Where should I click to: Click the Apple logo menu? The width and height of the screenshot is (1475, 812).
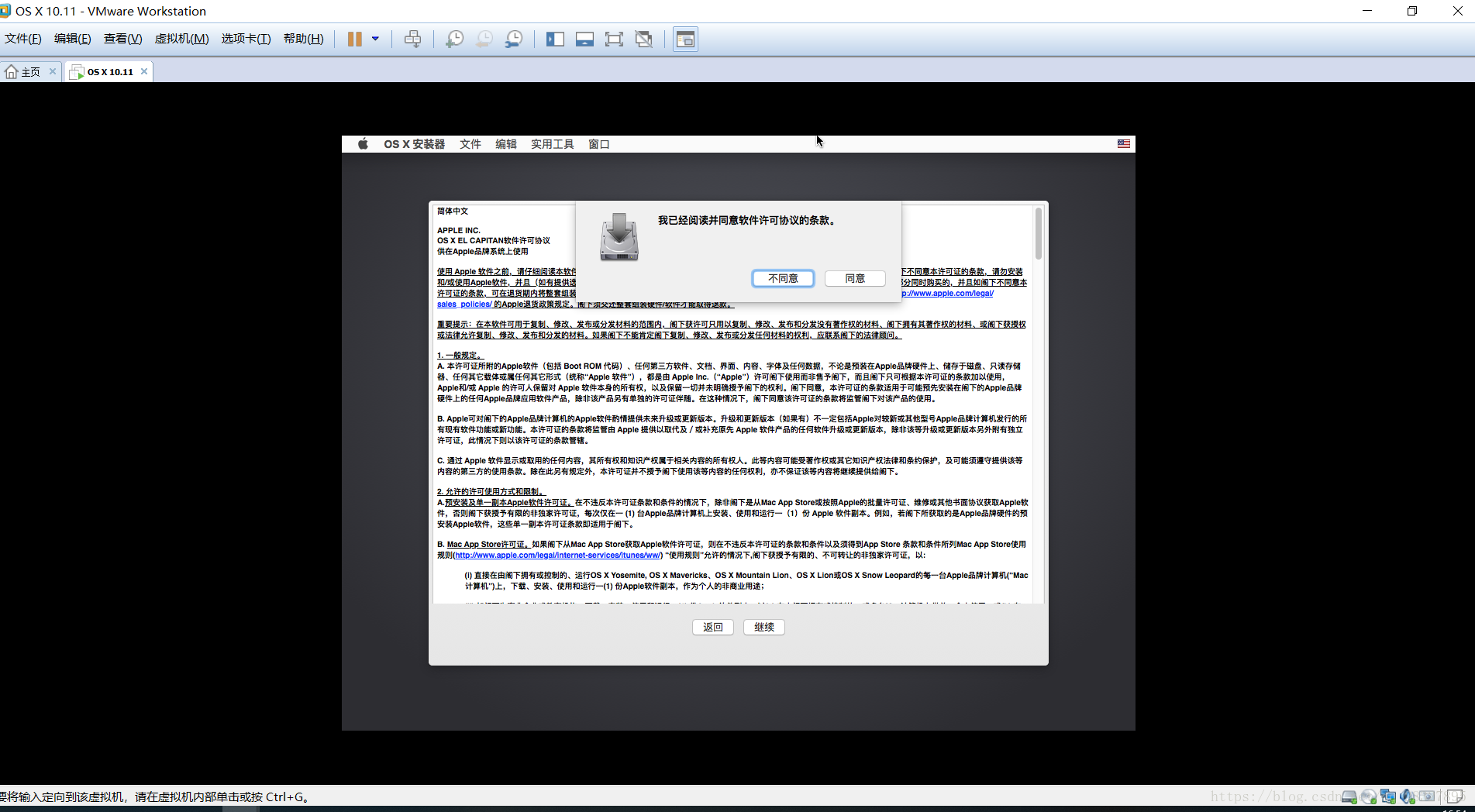click(x=363, y=144)
